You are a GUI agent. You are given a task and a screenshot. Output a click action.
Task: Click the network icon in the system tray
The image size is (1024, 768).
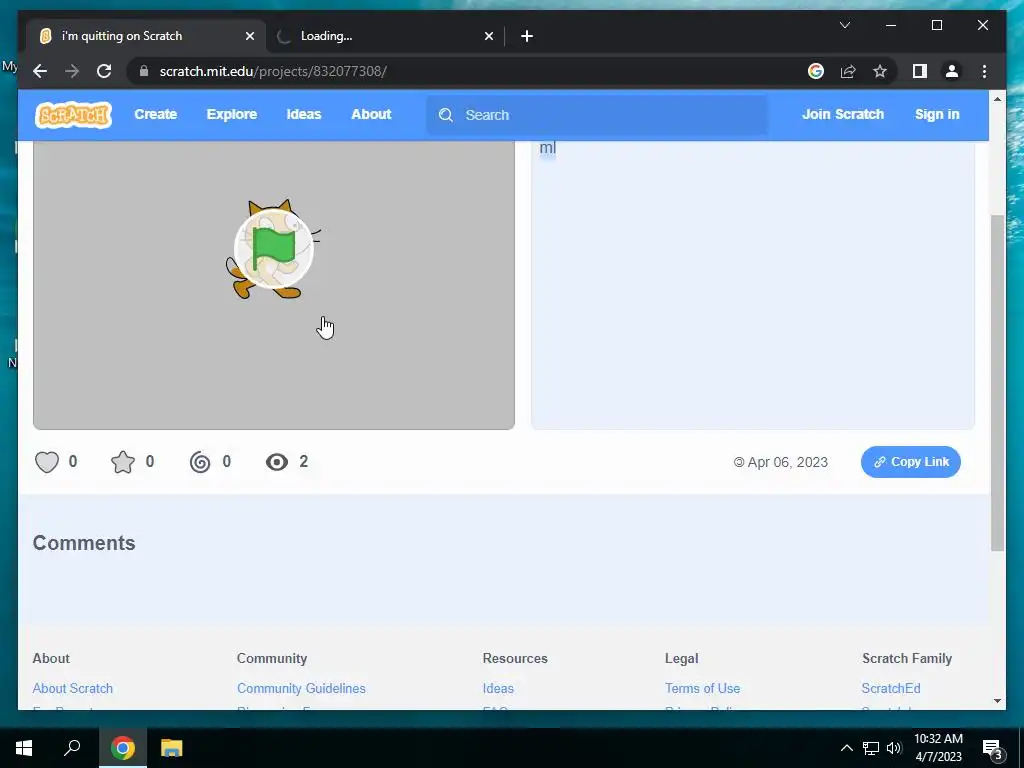tap(871, 748)
